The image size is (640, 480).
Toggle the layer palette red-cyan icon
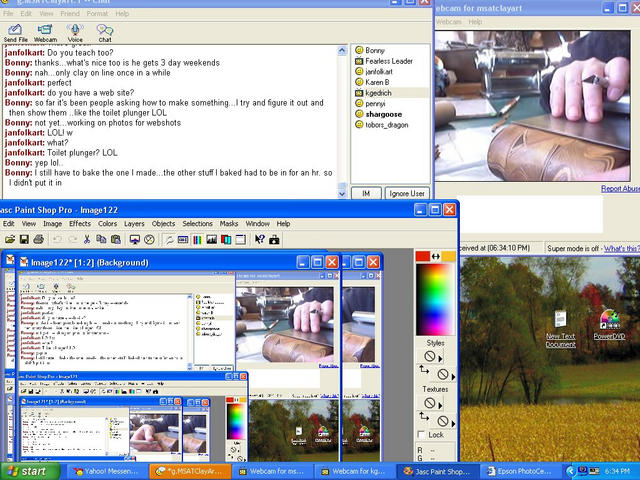click(x=226, y=239)
